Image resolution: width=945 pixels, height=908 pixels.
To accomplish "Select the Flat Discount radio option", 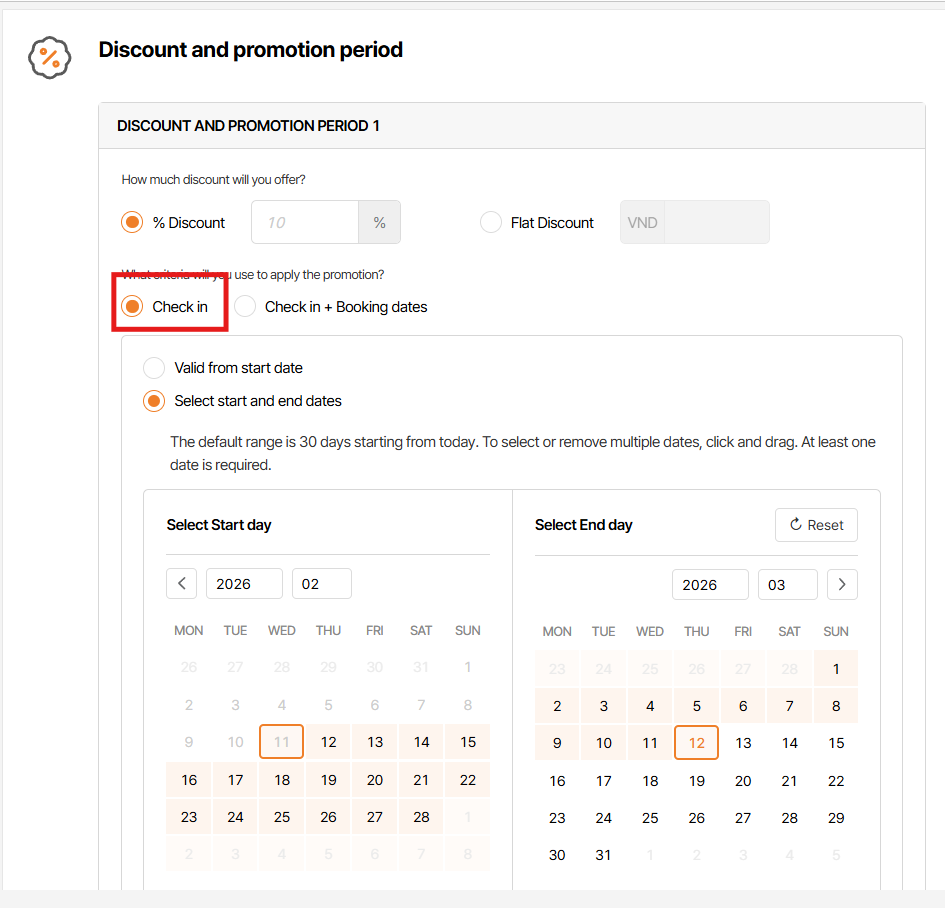I will 490,223.
